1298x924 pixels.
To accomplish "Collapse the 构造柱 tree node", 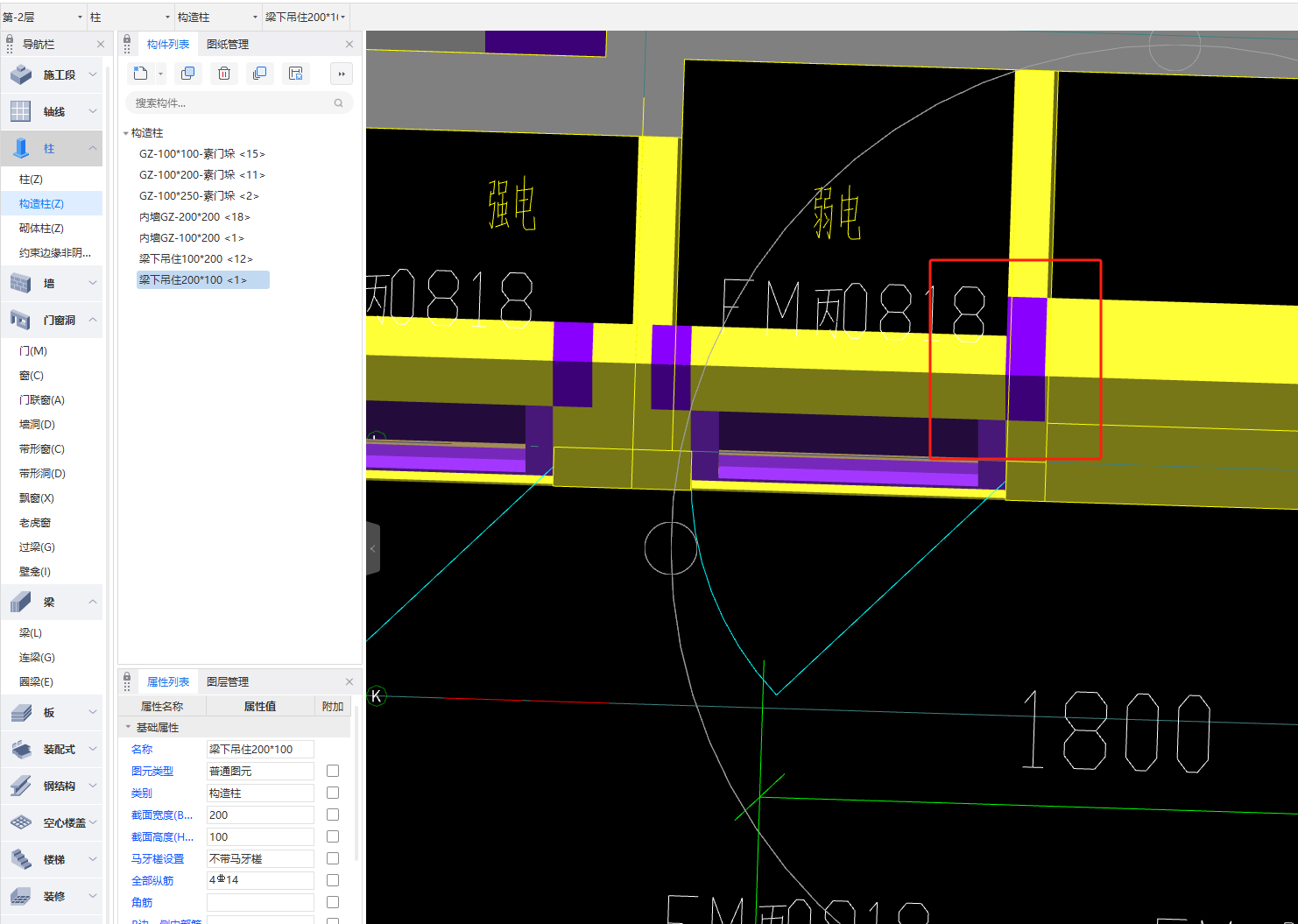I will pos(125,133).
